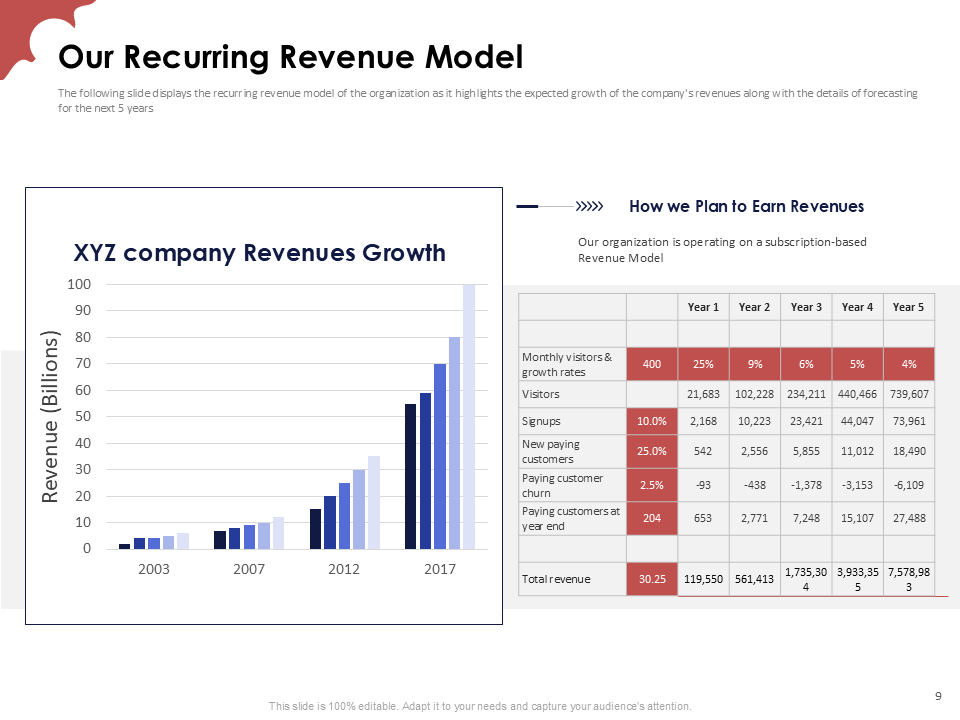
Task: Click the 'Year 4' column header
Action: (857, 307)
